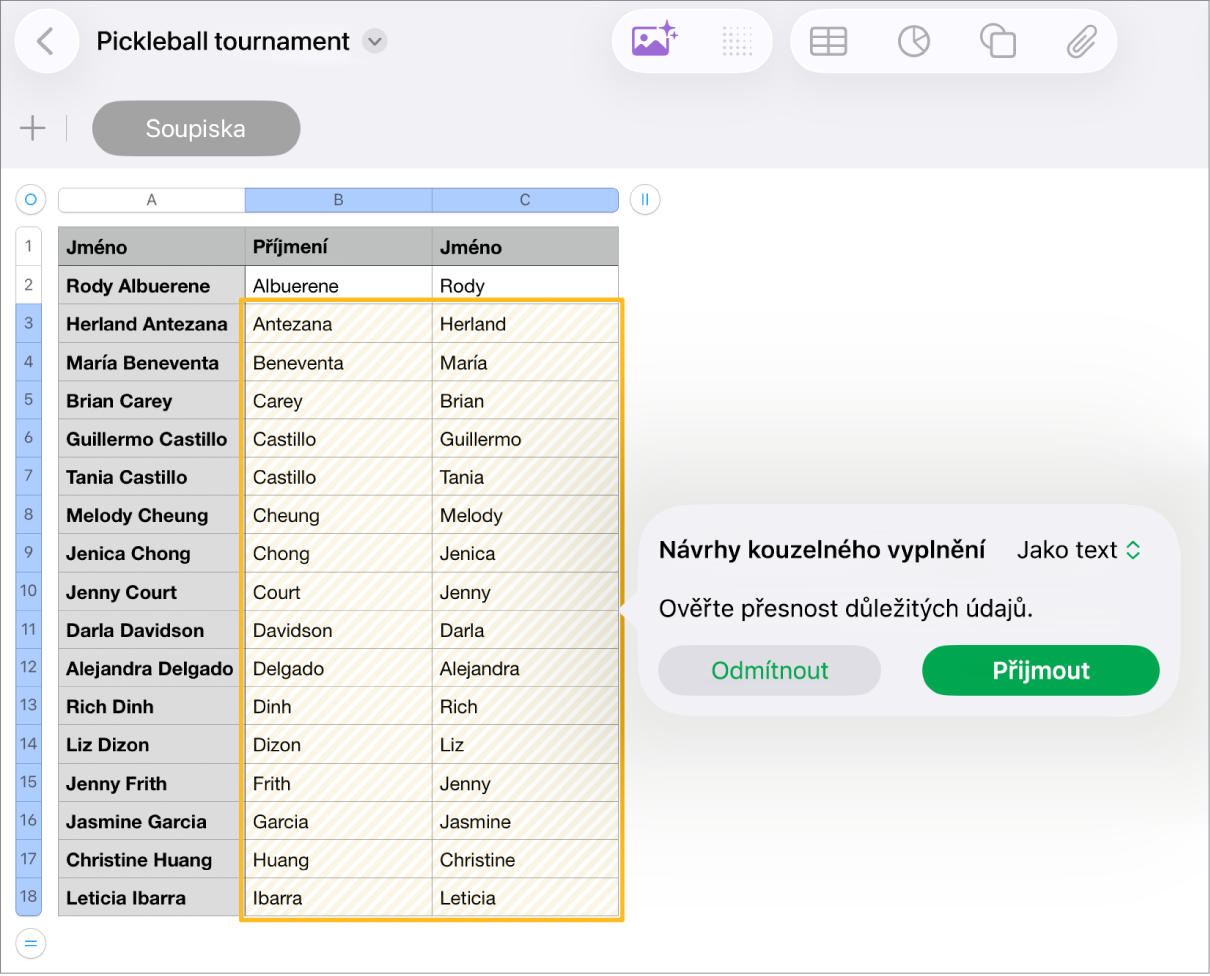This screenshot has width=1210, height=976.
Task: Select the Court cell in column B
Action: (338, 592)
